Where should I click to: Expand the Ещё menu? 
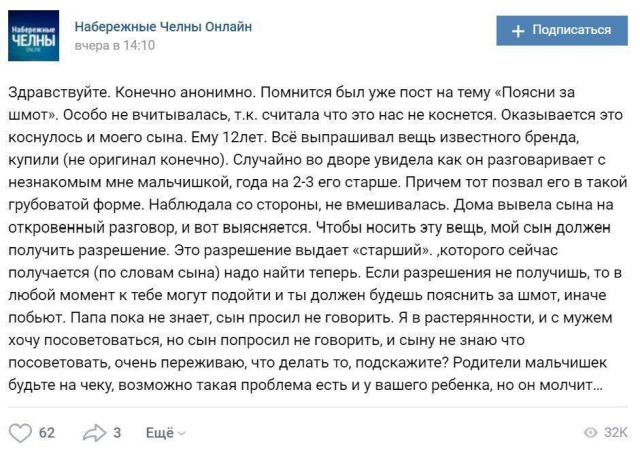click(x=158, y=433)
